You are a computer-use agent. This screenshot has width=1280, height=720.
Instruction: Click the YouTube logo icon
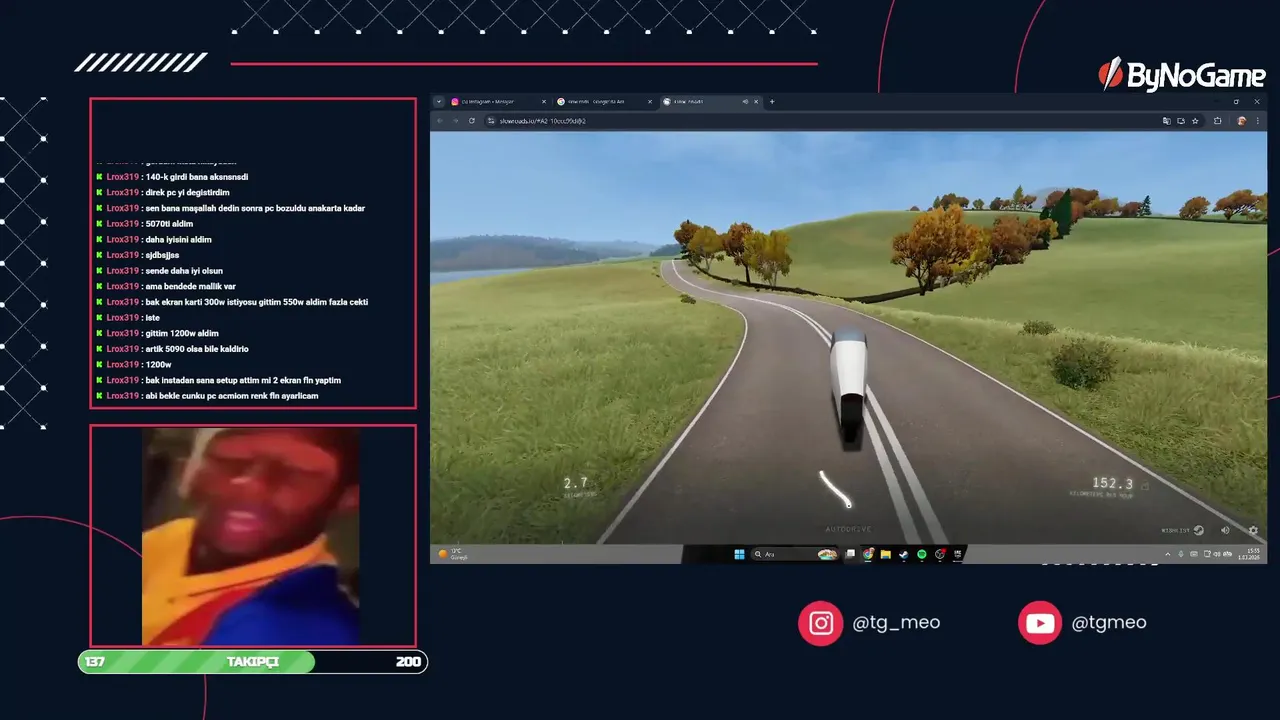[x=1040, y=623]
